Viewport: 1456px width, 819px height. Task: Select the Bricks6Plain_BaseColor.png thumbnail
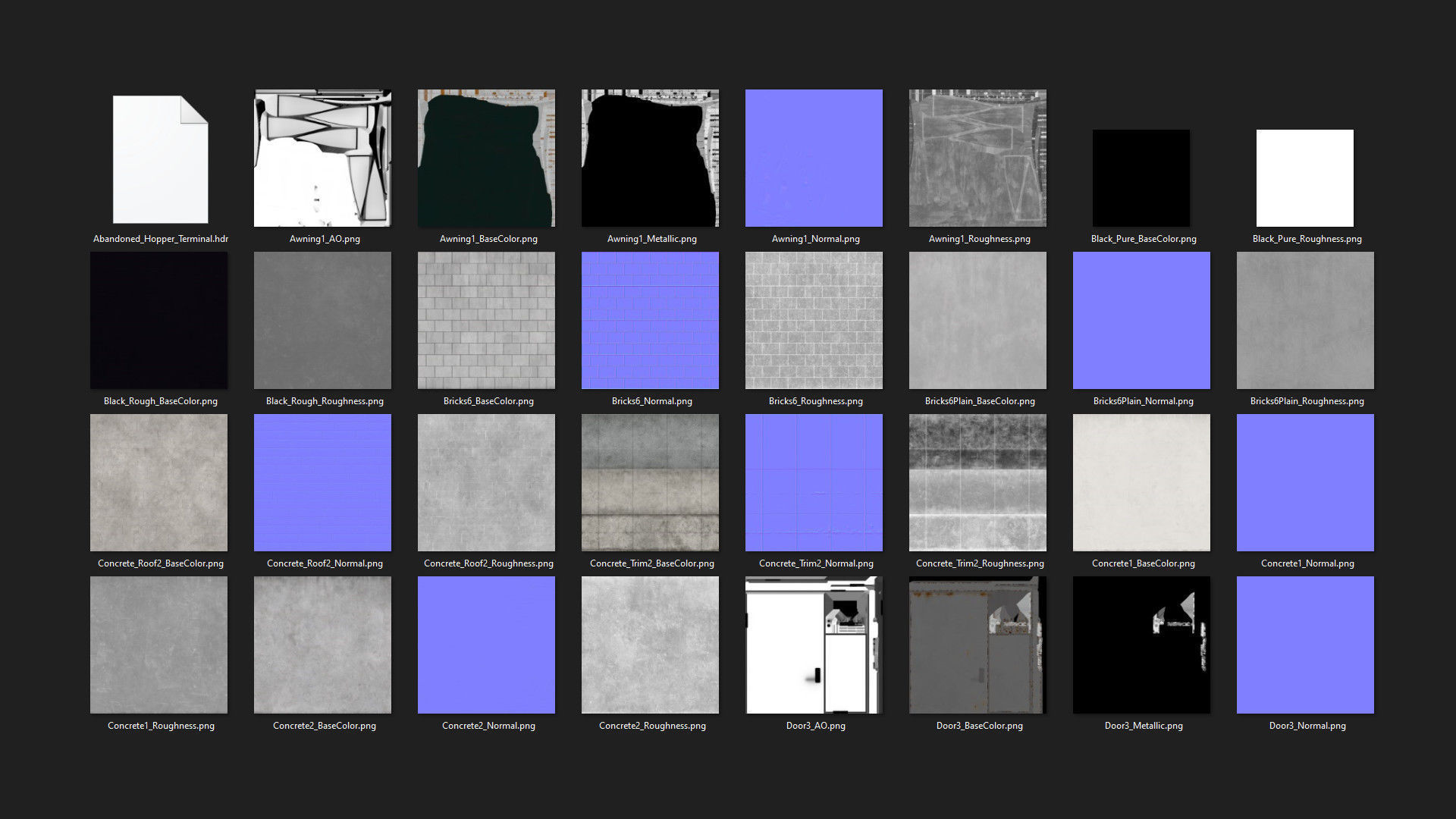click(x=977, y=320)
